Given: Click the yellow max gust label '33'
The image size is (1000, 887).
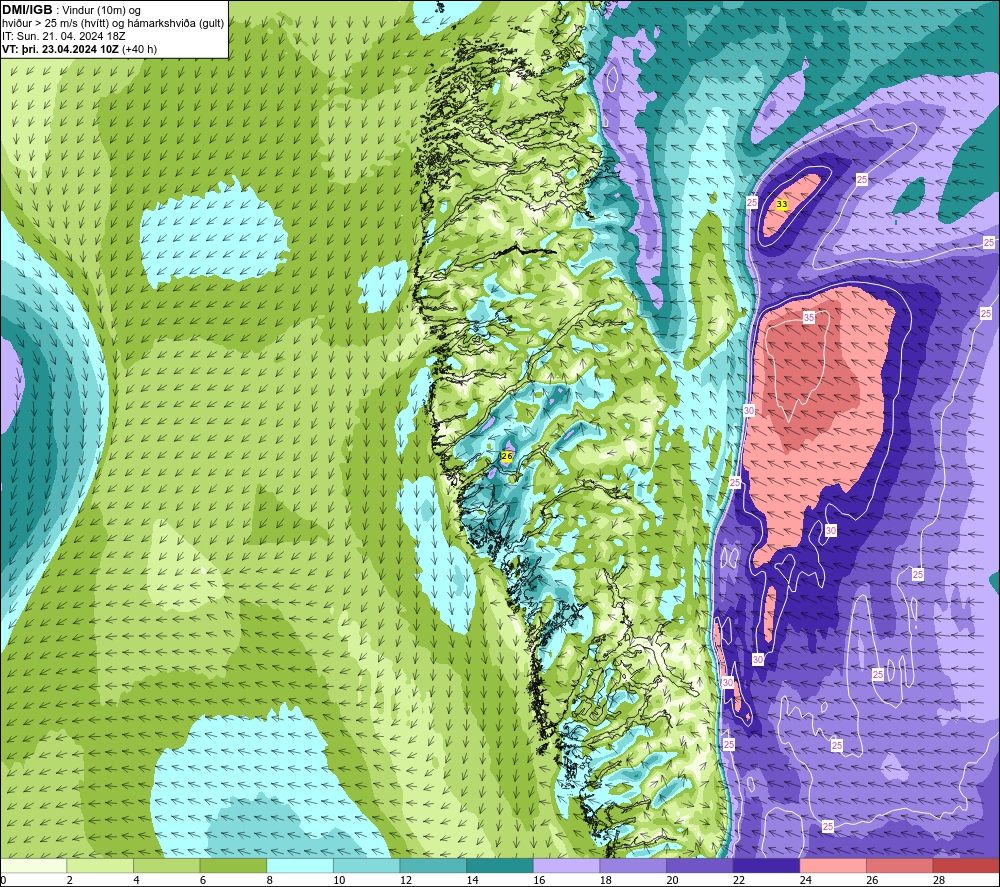Looking at the screenshot, I should (782, 204).
